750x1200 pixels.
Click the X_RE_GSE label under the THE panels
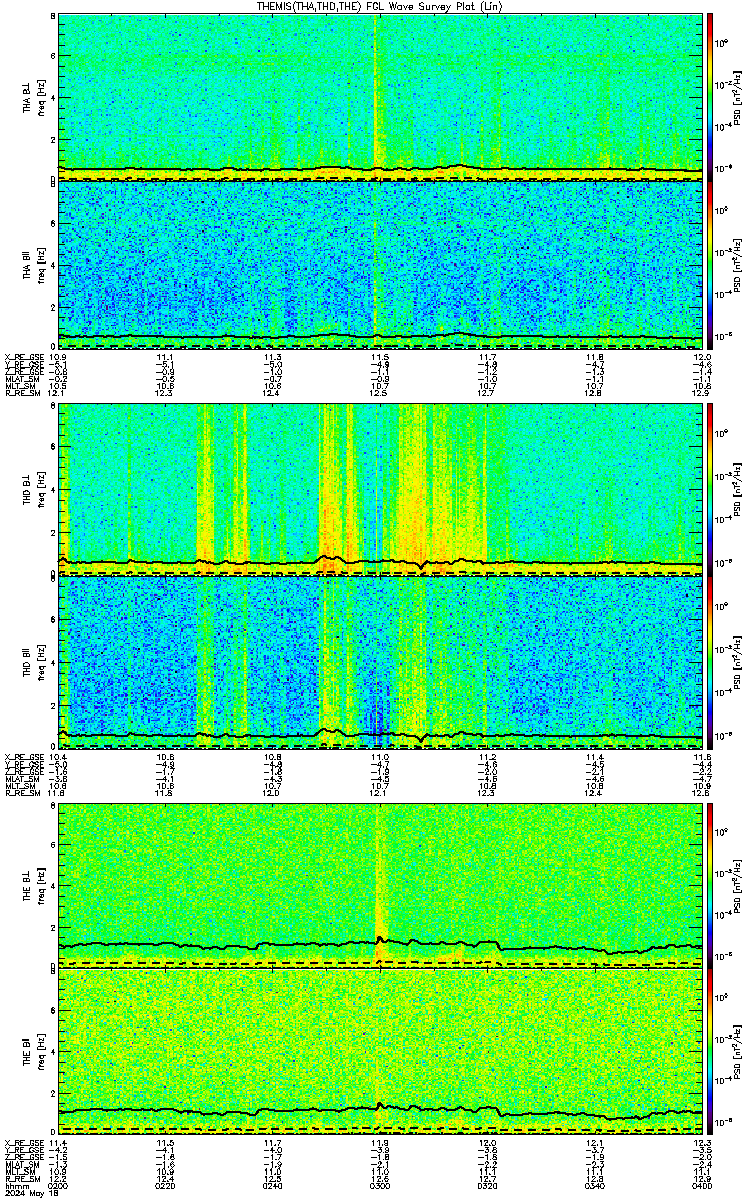point(22,1142)
